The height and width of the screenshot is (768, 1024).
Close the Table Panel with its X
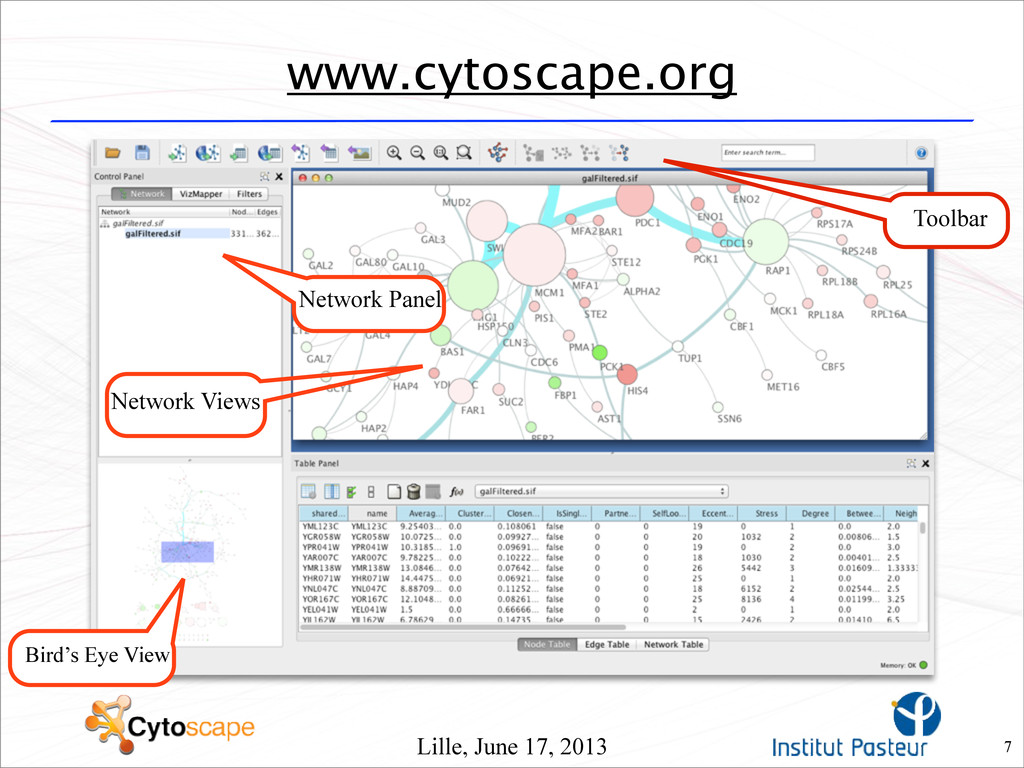[x=925, y=463]
